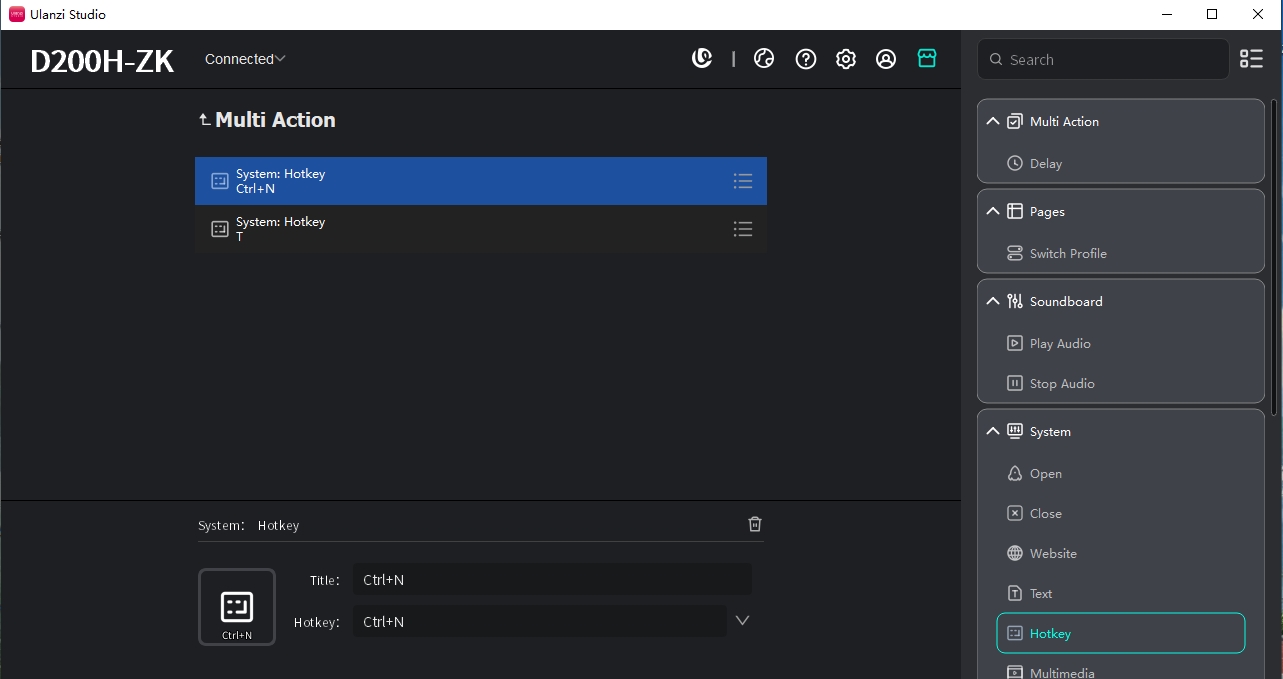Click the Ctrl+N action icon thumbnail

tap(237, 607)
